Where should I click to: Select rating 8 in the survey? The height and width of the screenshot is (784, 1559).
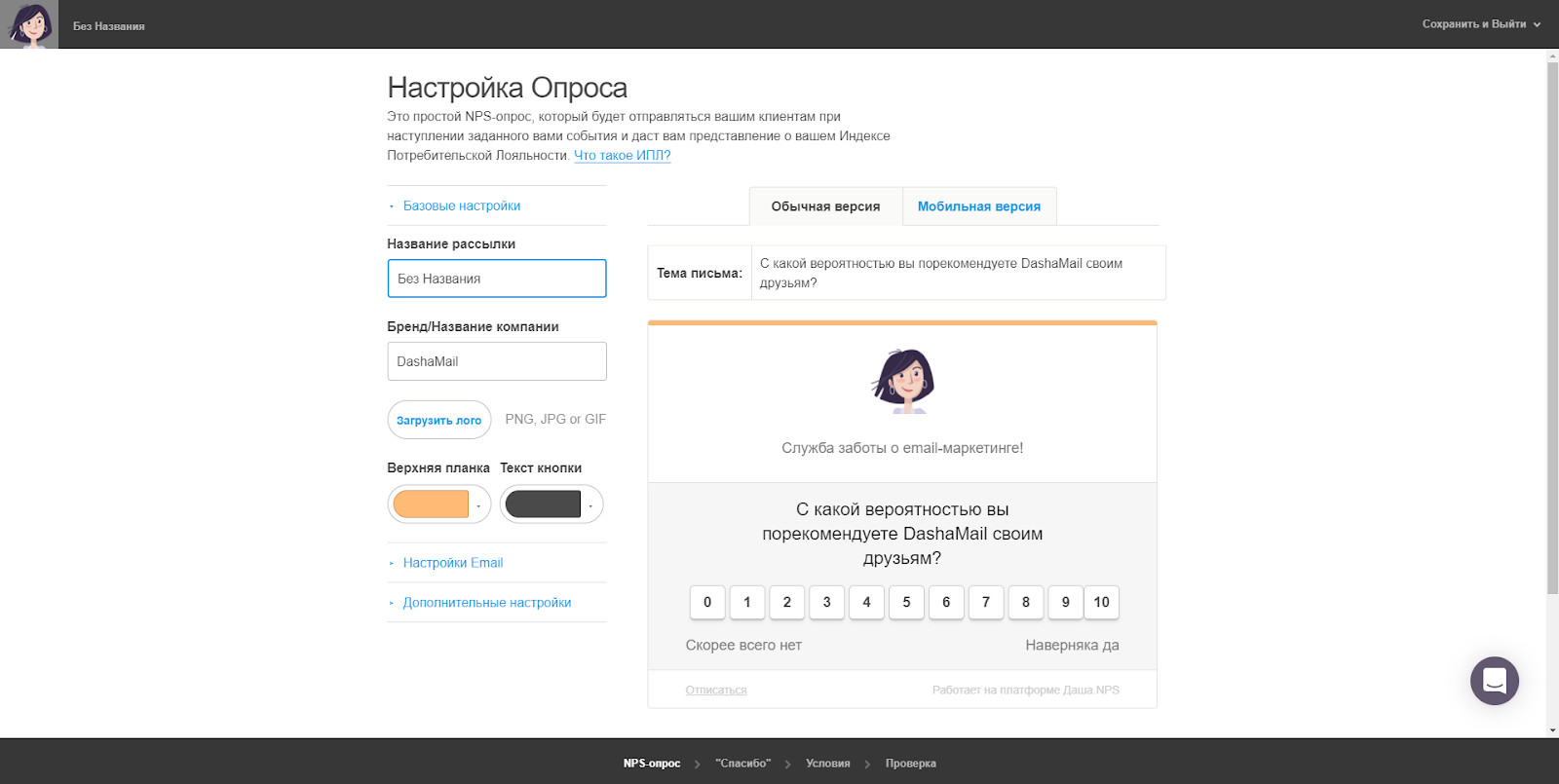(1026, 602)
